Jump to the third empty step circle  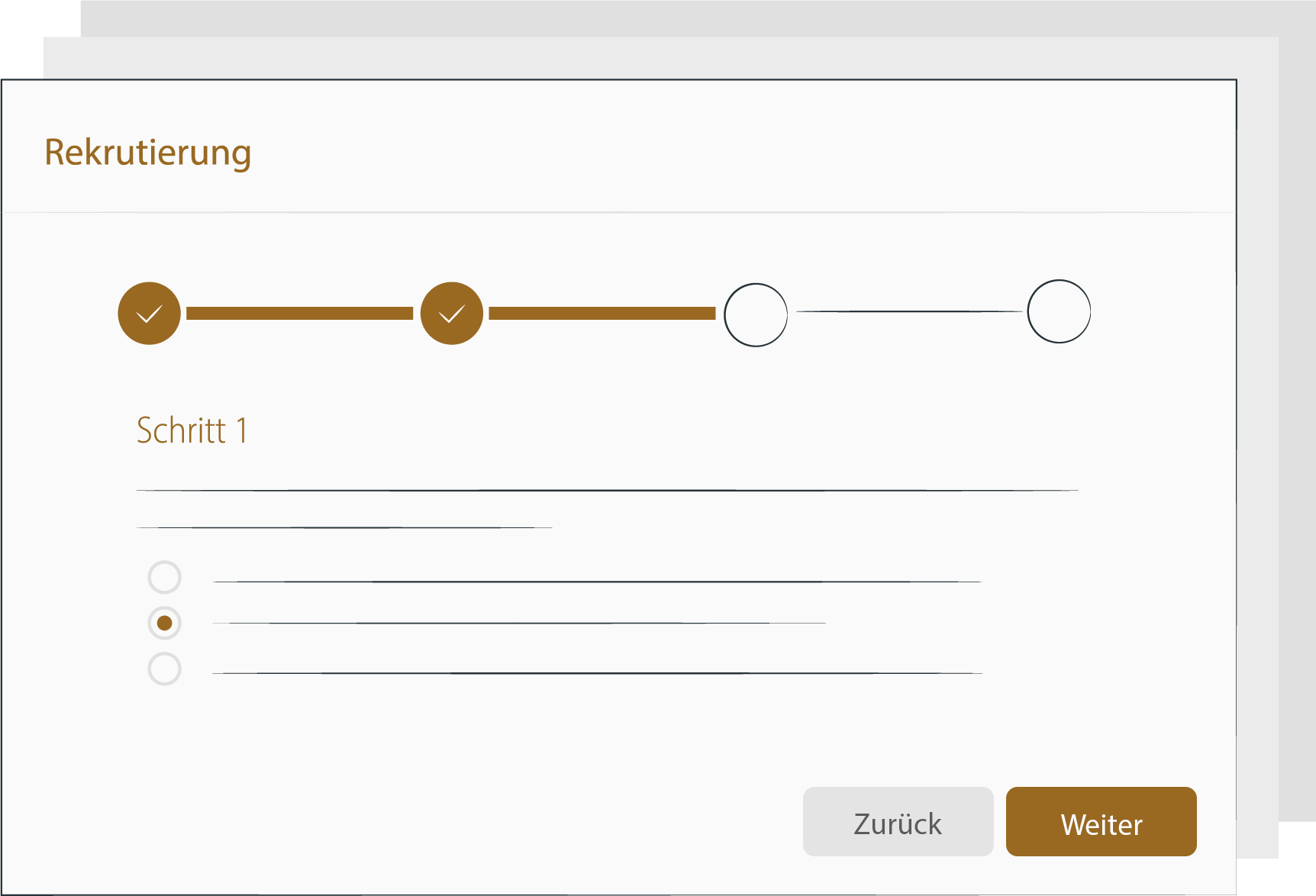click(x=755, y=314)
